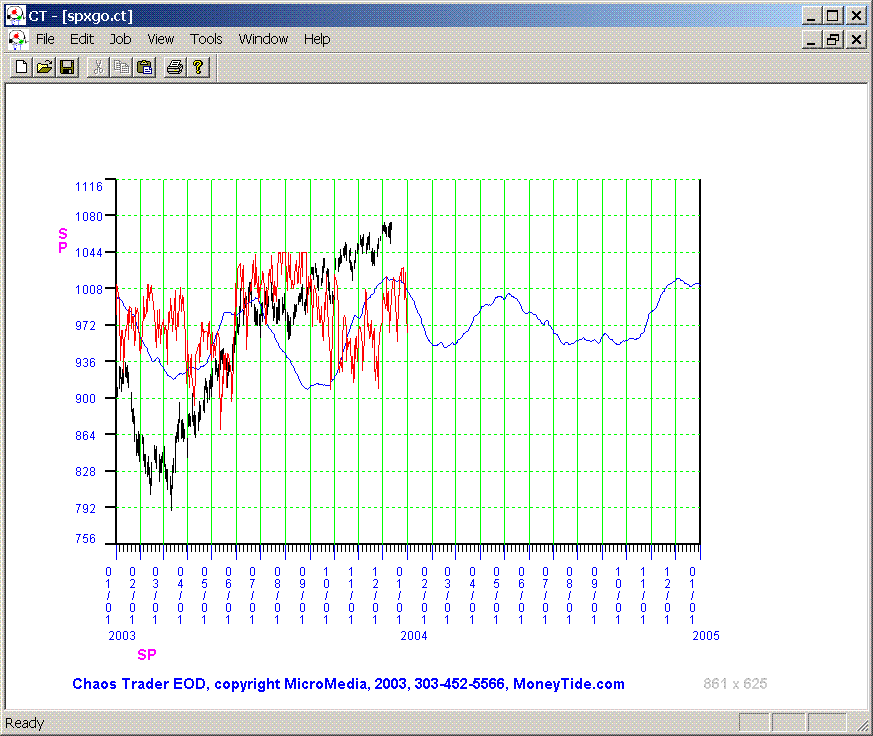The height and width of the screenshot is (736, 873).
Task: Open the Job menu
Action: tap(120, 39)
